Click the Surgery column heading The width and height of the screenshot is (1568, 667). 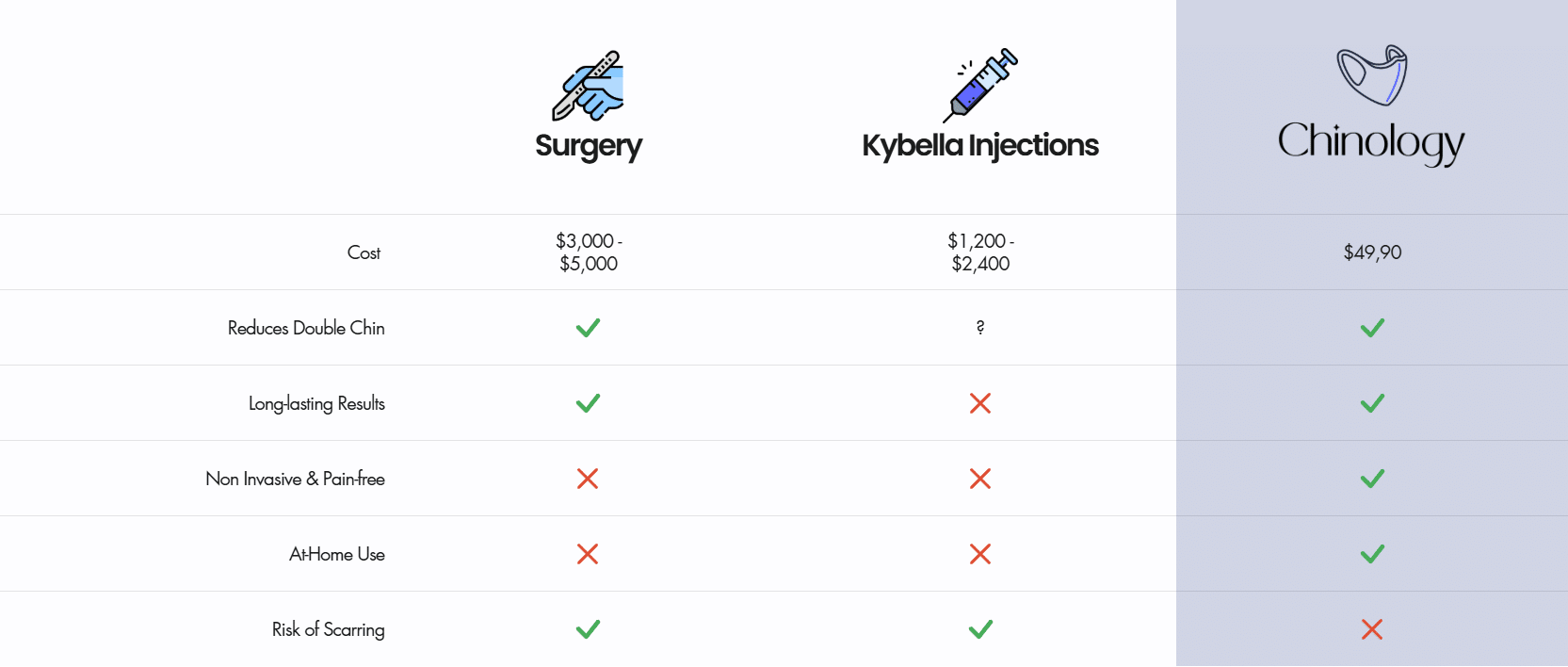[589, 146]
